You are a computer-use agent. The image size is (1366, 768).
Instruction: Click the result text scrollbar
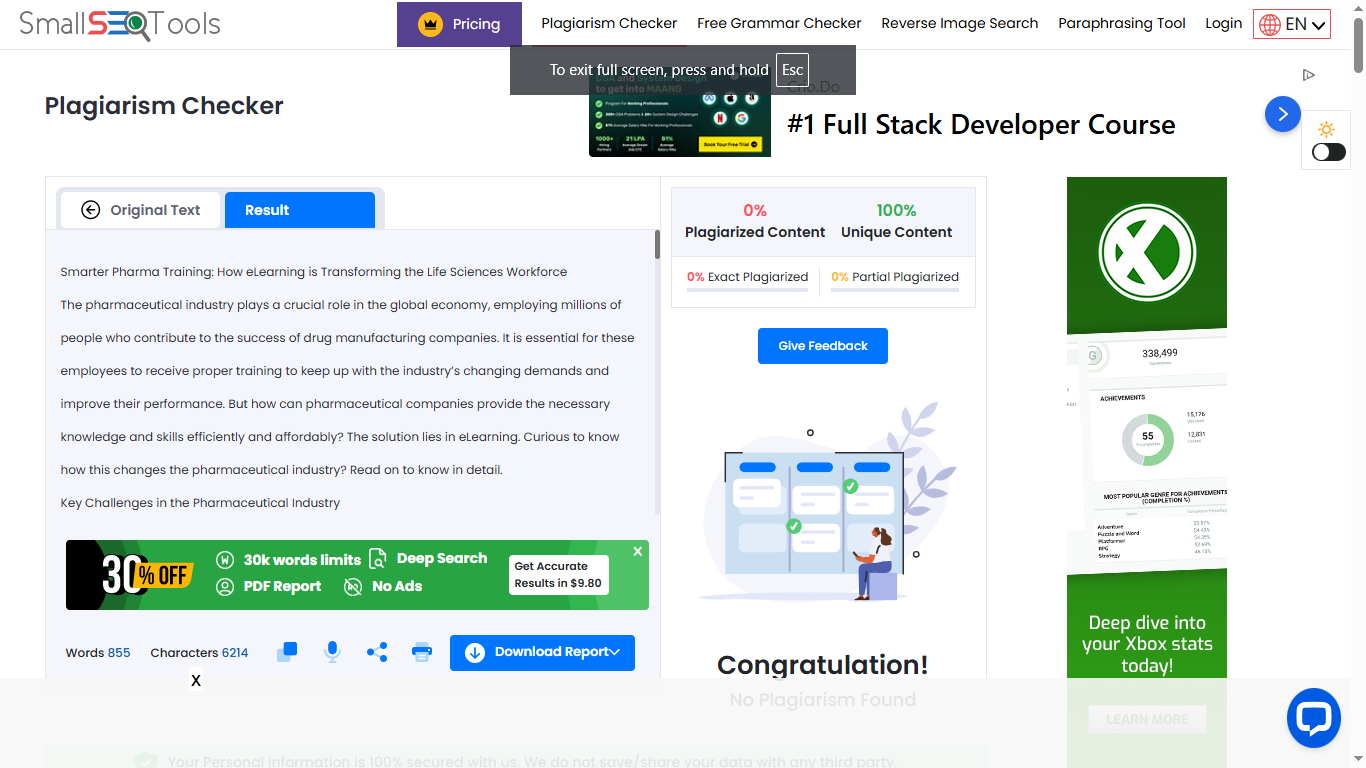tap(657, 245)
